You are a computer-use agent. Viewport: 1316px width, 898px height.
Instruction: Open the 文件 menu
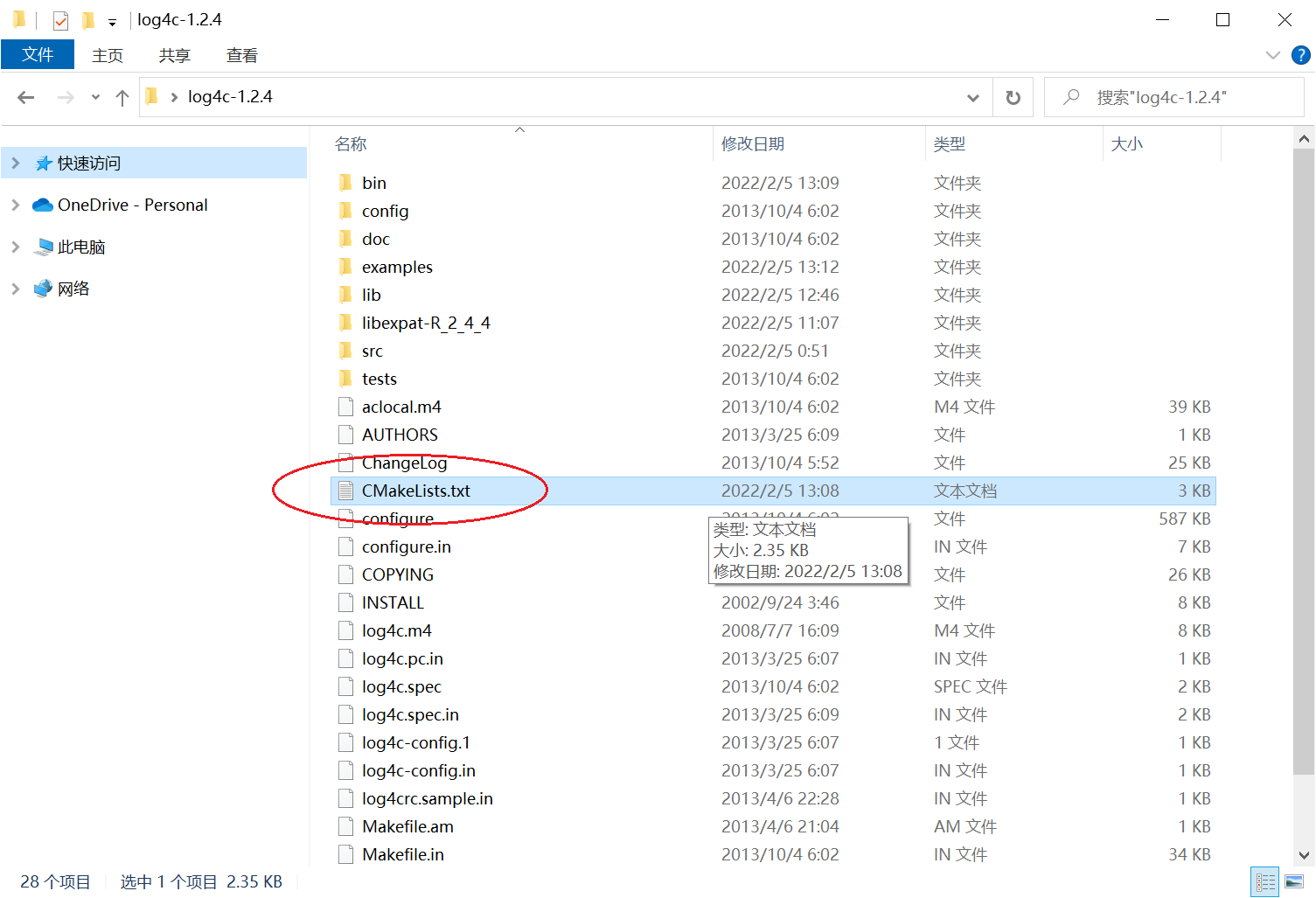point(38,53)
